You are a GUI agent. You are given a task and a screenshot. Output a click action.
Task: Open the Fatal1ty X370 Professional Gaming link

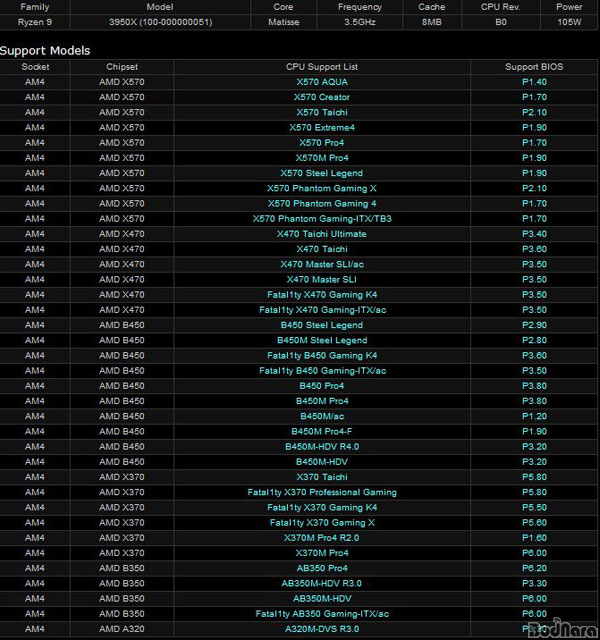pos(322,492)
